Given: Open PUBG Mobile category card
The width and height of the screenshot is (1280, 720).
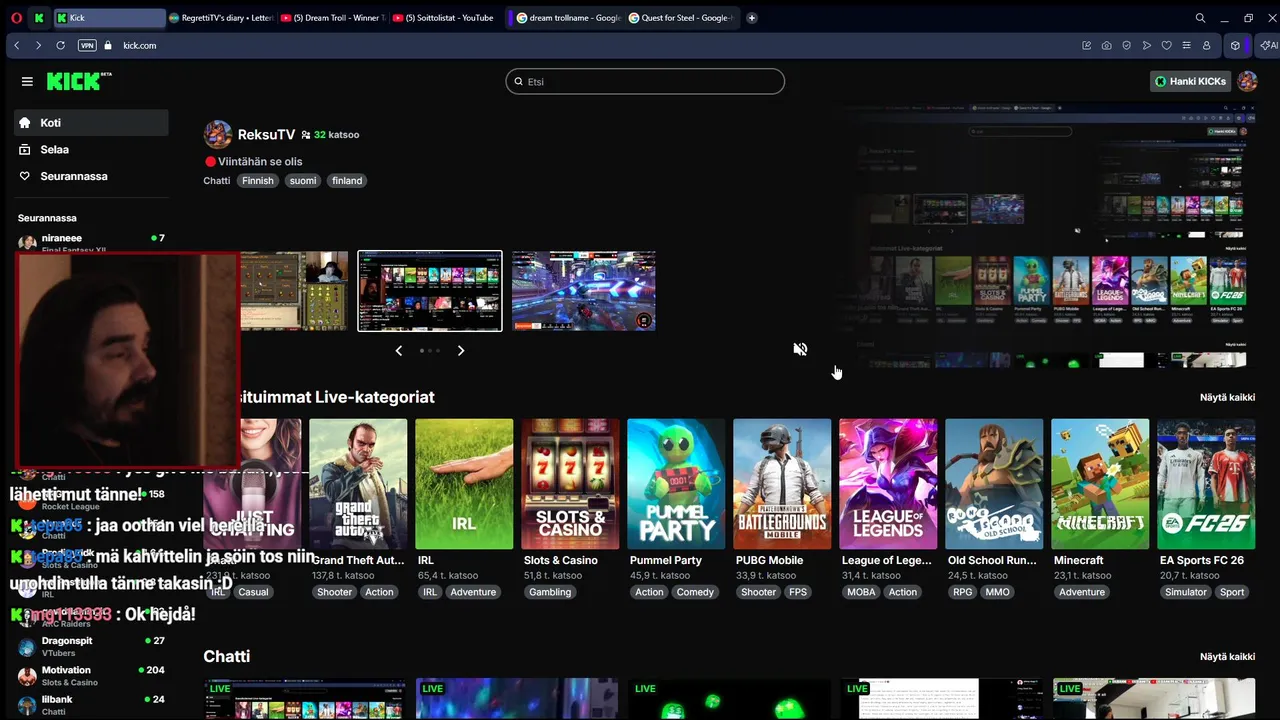Looking at the screenshot, I should (782, 484).
